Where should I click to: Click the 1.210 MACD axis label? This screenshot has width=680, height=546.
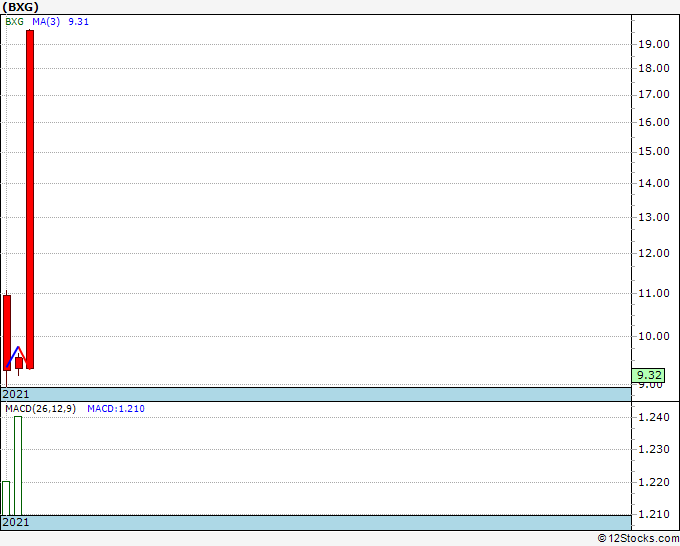pos(654,514)
